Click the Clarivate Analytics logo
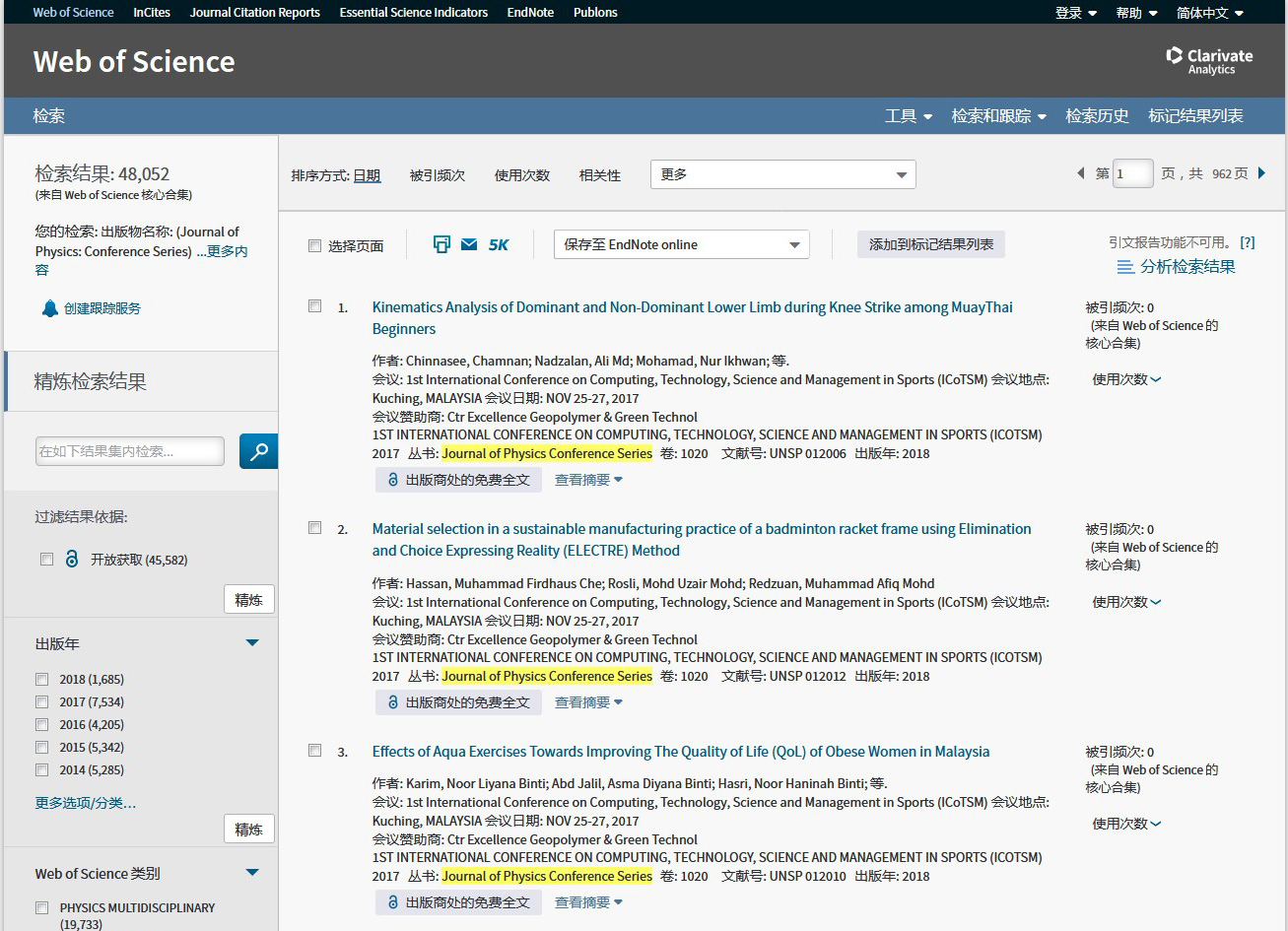Viewport: 1288px width, 931px height. tap(1209, 61)
